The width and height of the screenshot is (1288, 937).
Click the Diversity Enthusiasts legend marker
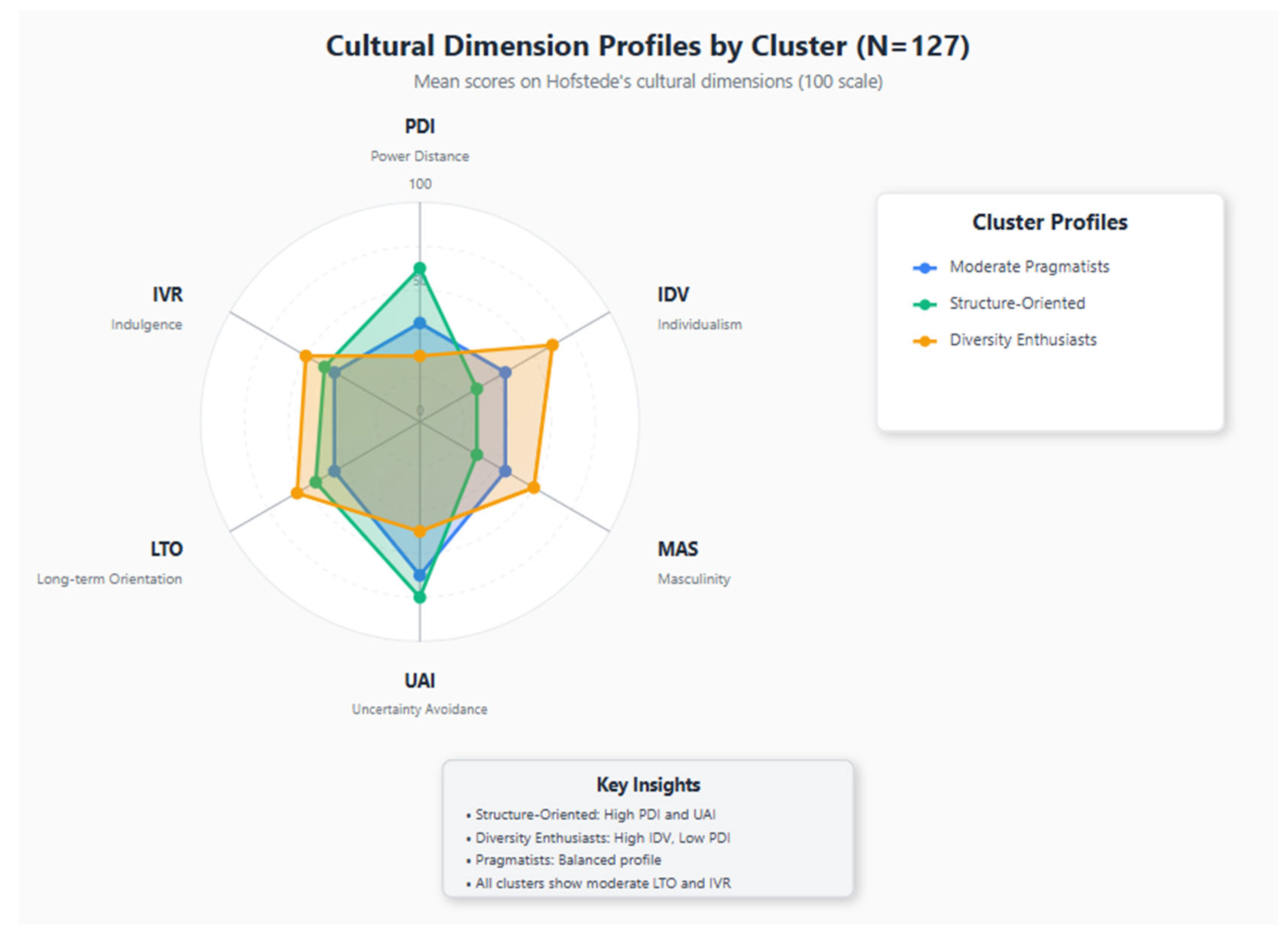(x=925, y=341)
